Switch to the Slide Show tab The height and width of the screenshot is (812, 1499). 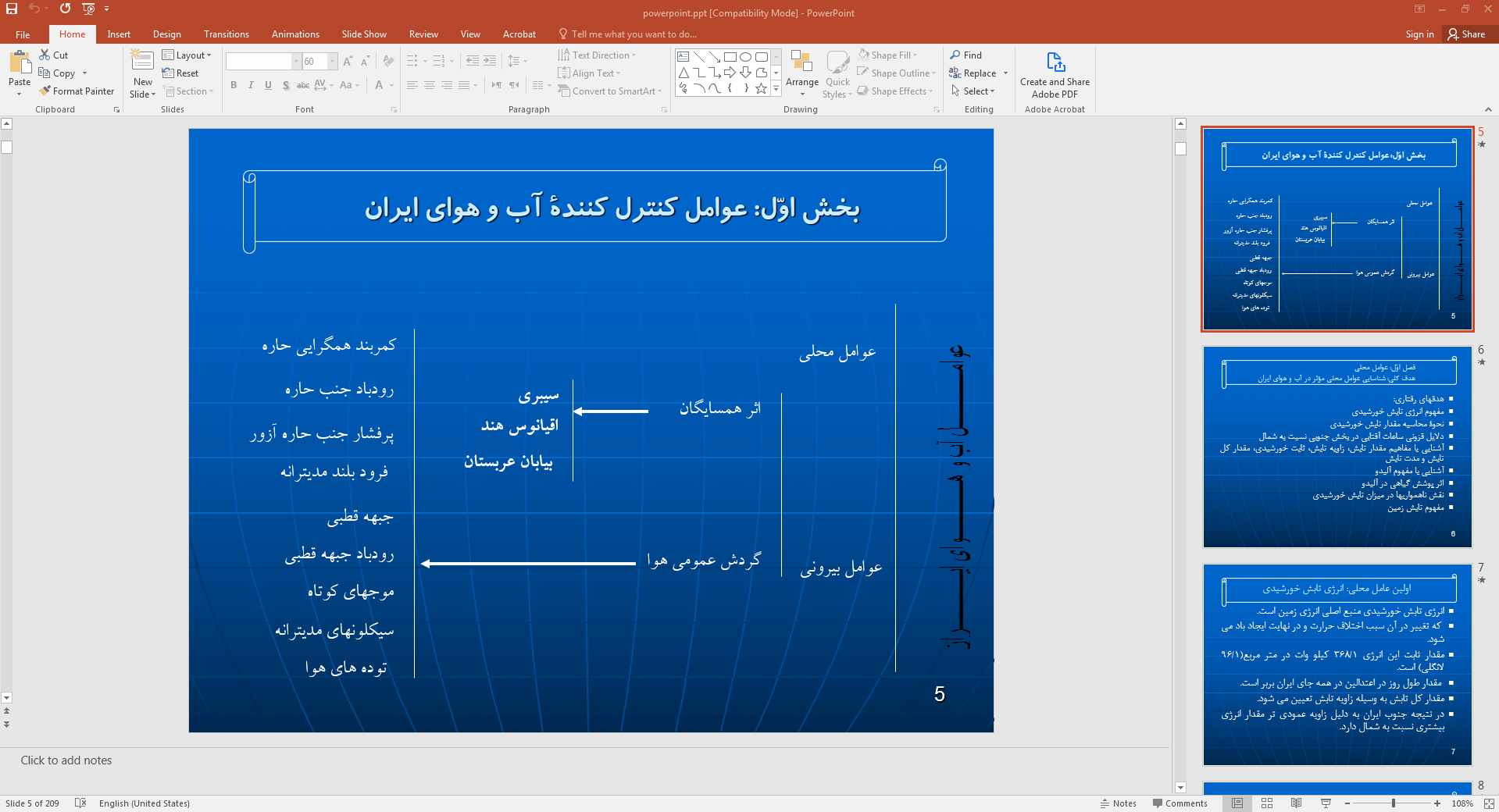(x=364, y=34)
